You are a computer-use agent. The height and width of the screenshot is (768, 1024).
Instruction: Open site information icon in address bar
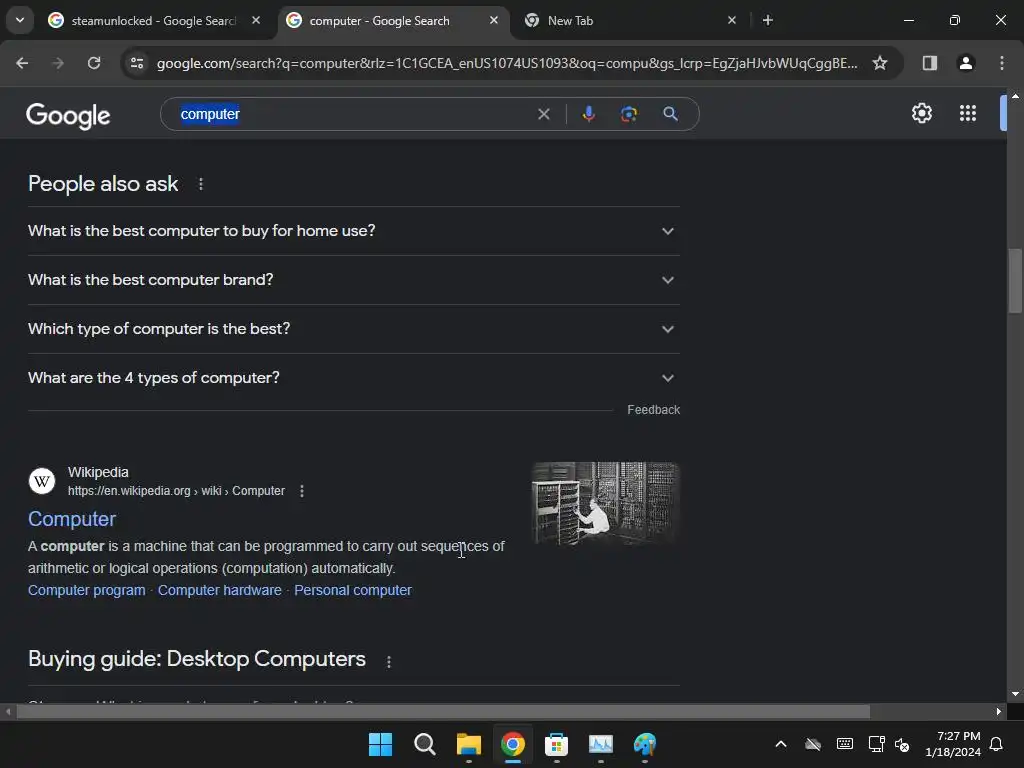[x=137, y=63]
